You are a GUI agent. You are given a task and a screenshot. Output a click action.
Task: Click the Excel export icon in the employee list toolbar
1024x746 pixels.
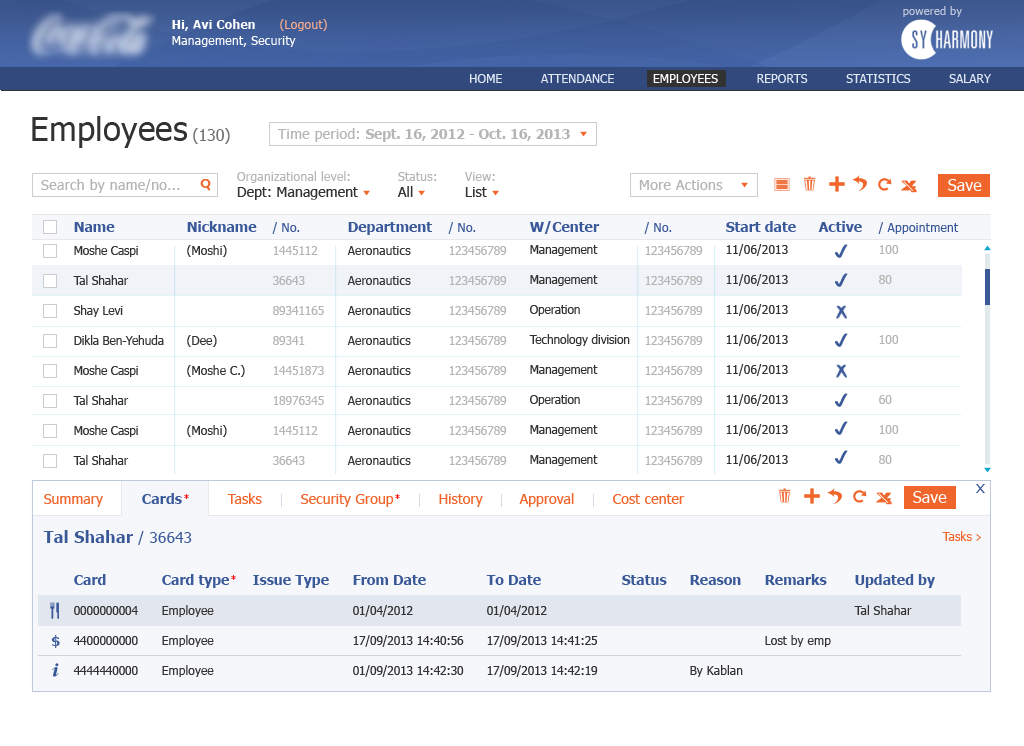point(909,185)
